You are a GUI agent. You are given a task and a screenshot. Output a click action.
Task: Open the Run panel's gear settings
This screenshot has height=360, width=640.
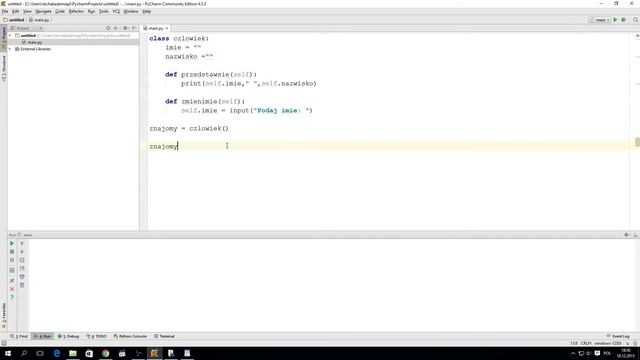pos(627,235)
